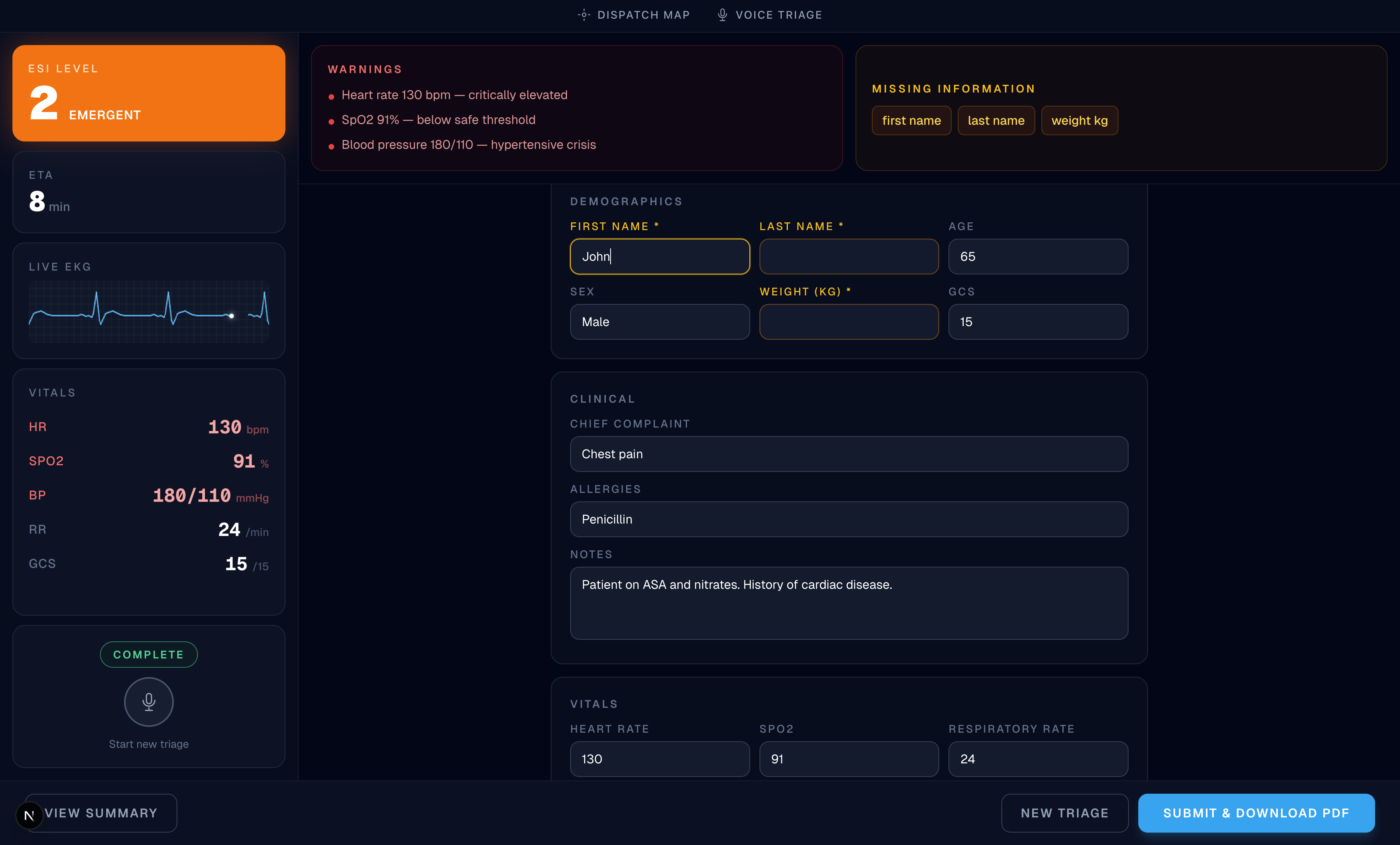1400x845 pixels.
Task: Click the Chief Complaint field
Action: tap(848, 454)
